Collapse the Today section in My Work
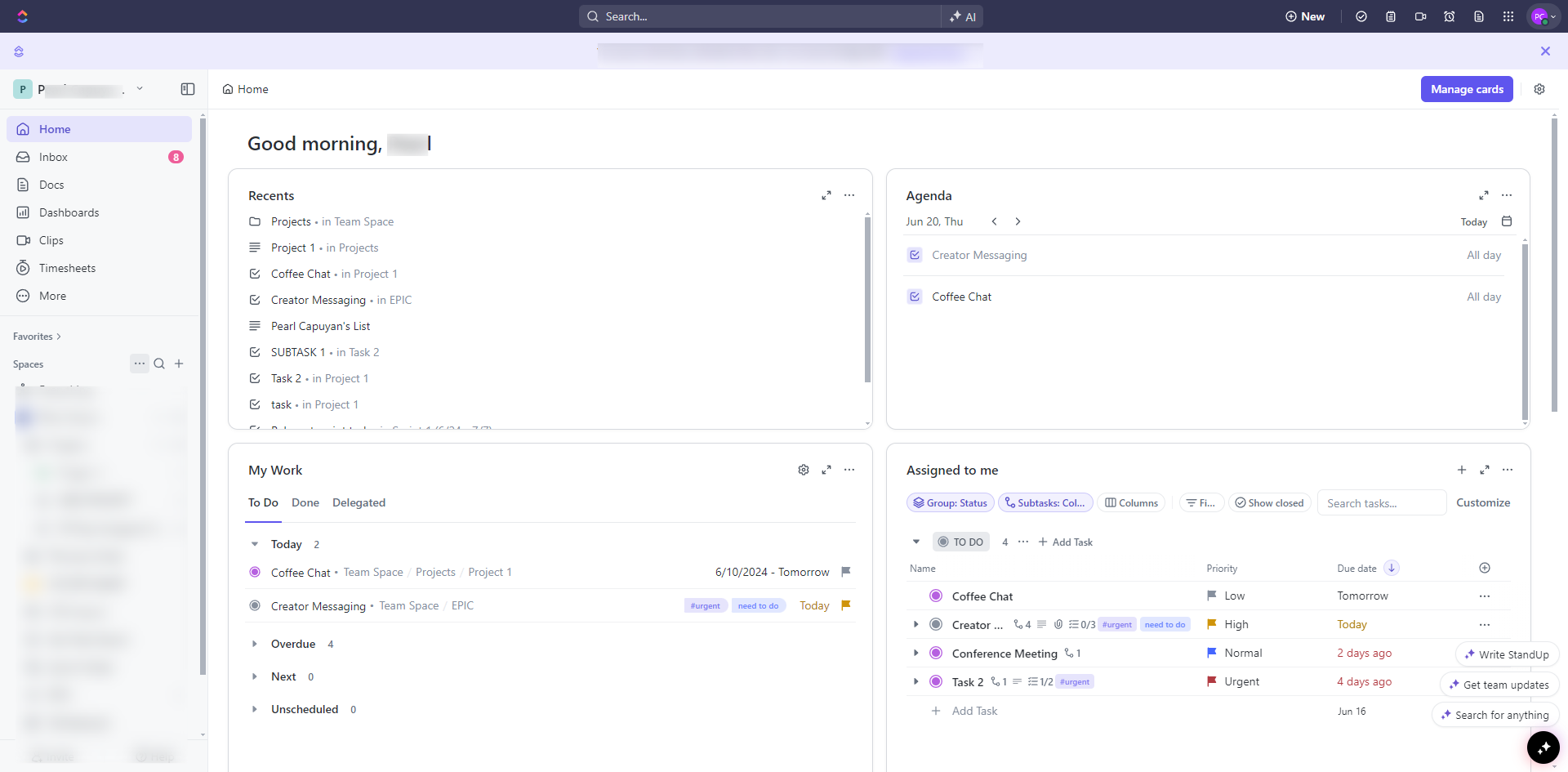Screen dimensions: 1568x772 coord(255,544)
